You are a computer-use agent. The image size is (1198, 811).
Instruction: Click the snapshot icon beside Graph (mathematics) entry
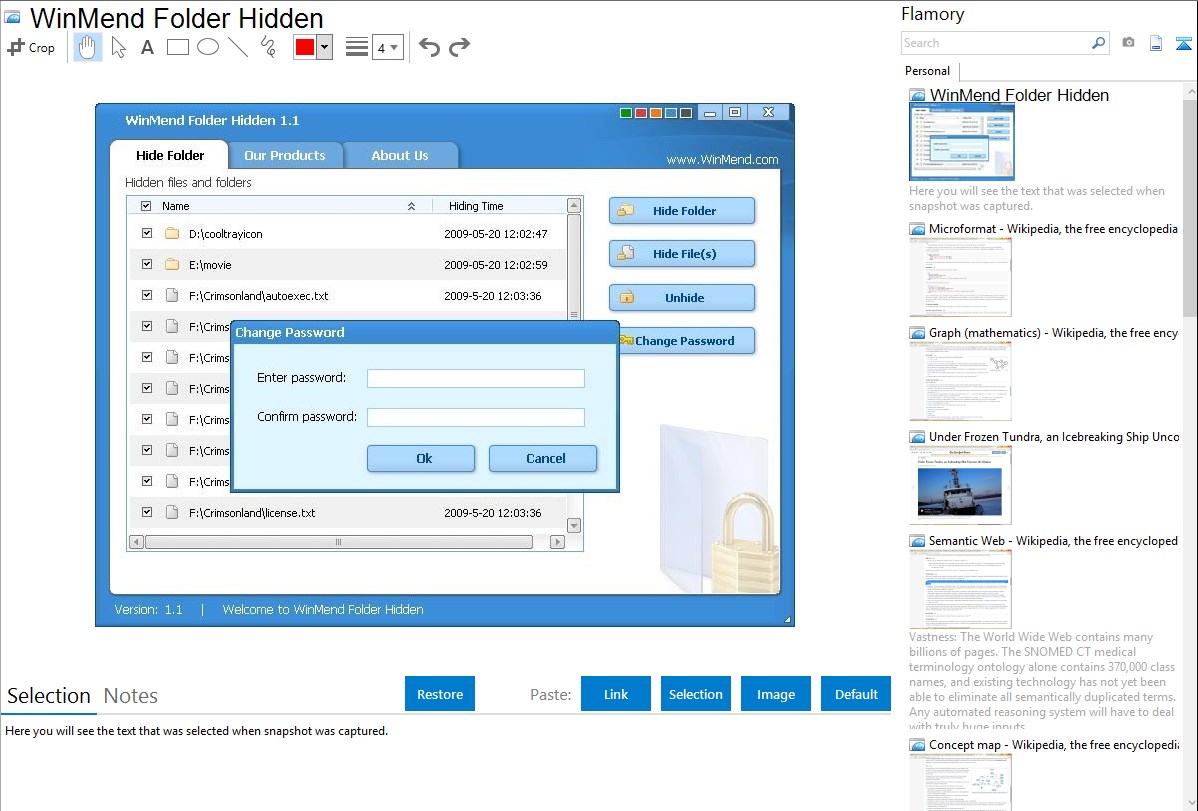[x=917, y=333]
